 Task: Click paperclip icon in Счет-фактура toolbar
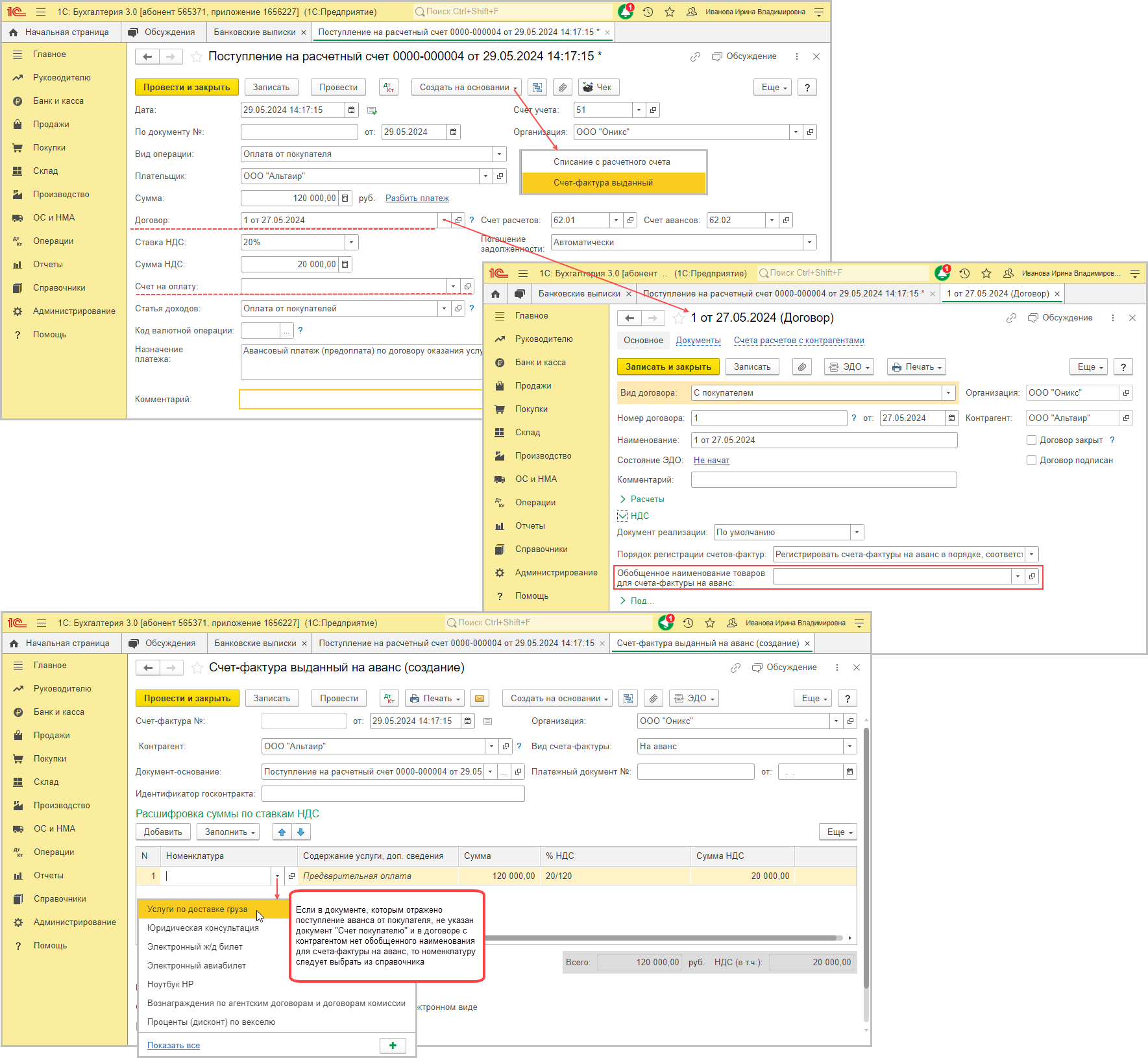tap(653, 699)
